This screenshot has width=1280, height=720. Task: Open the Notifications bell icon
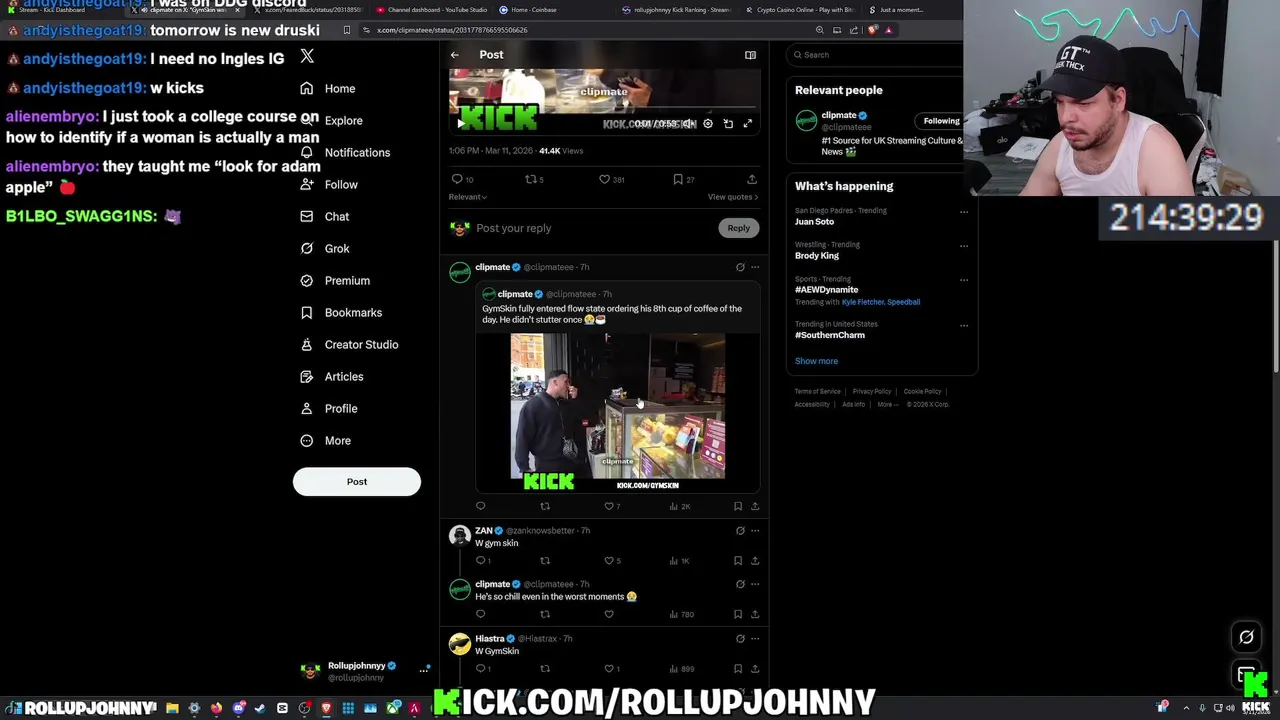[307, 152]
